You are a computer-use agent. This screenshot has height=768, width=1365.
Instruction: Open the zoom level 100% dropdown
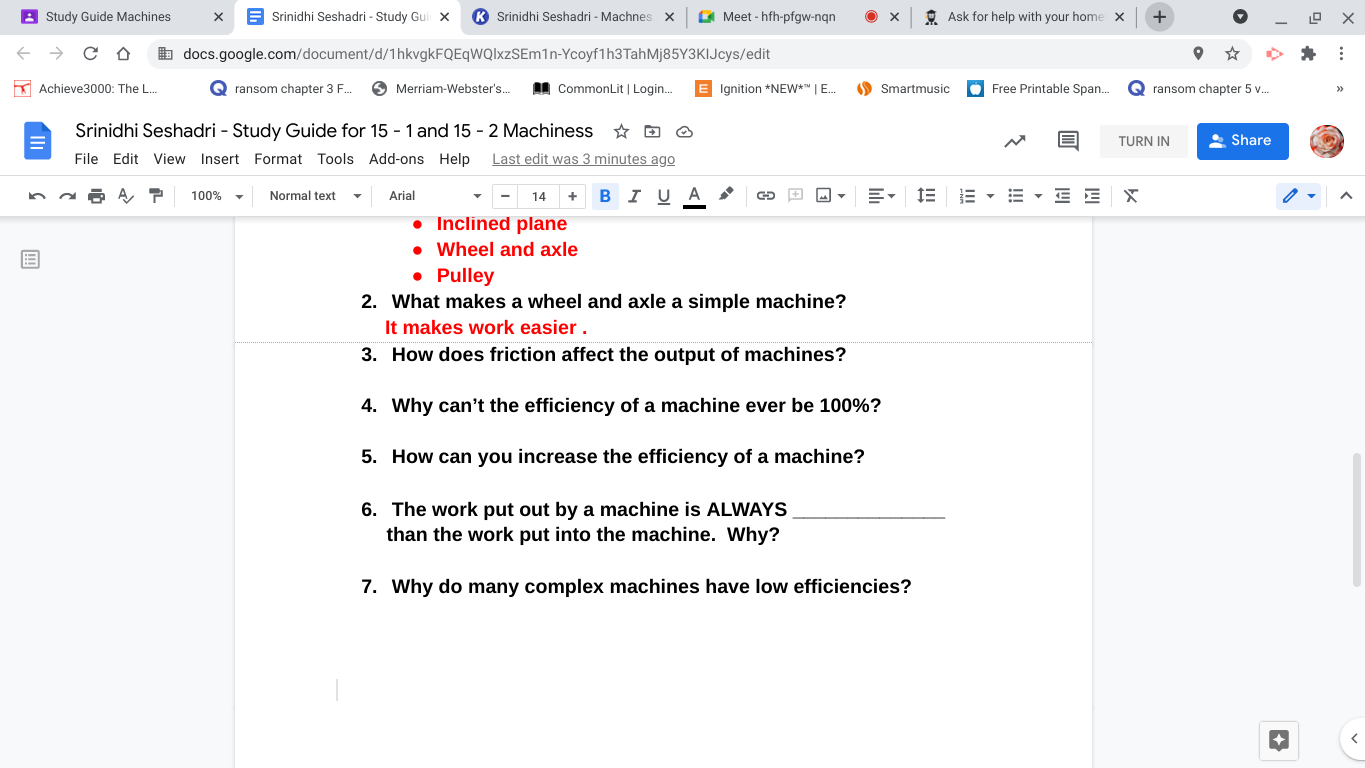[216, 196]
